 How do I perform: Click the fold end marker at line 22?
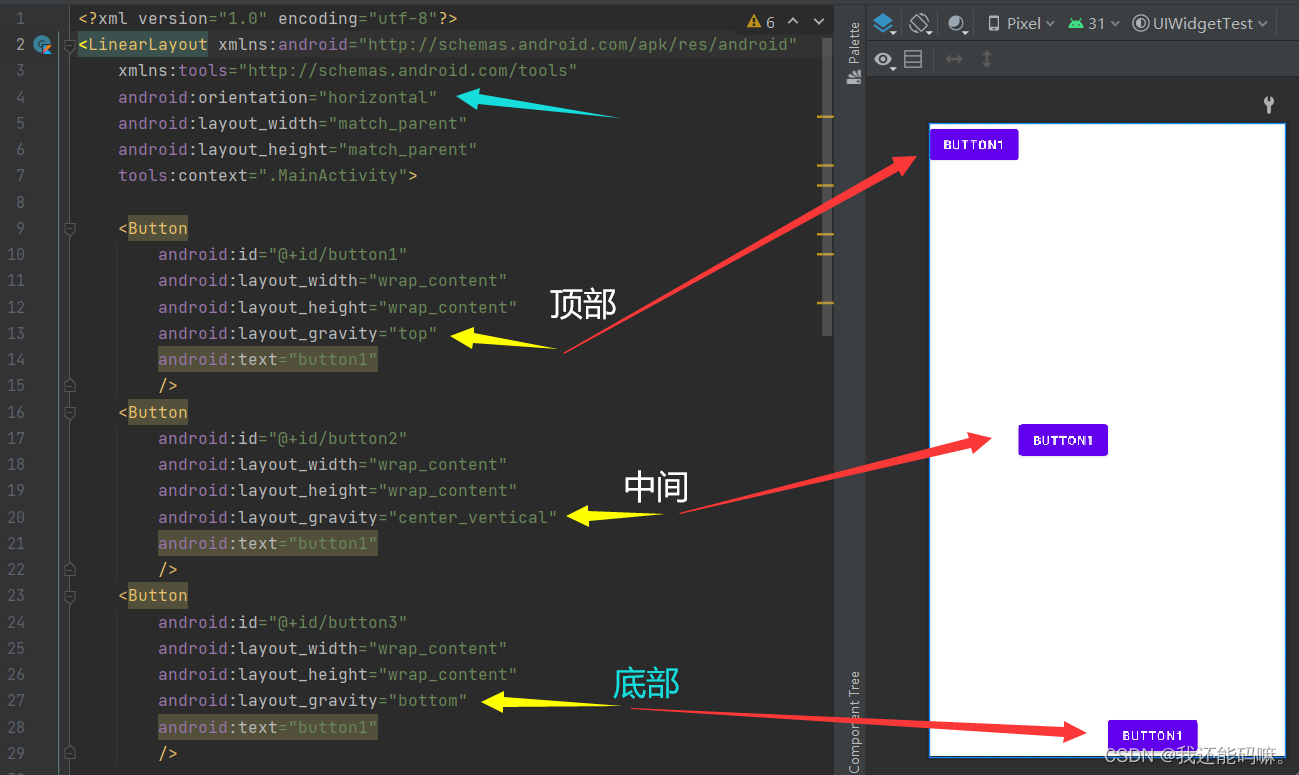69,569
